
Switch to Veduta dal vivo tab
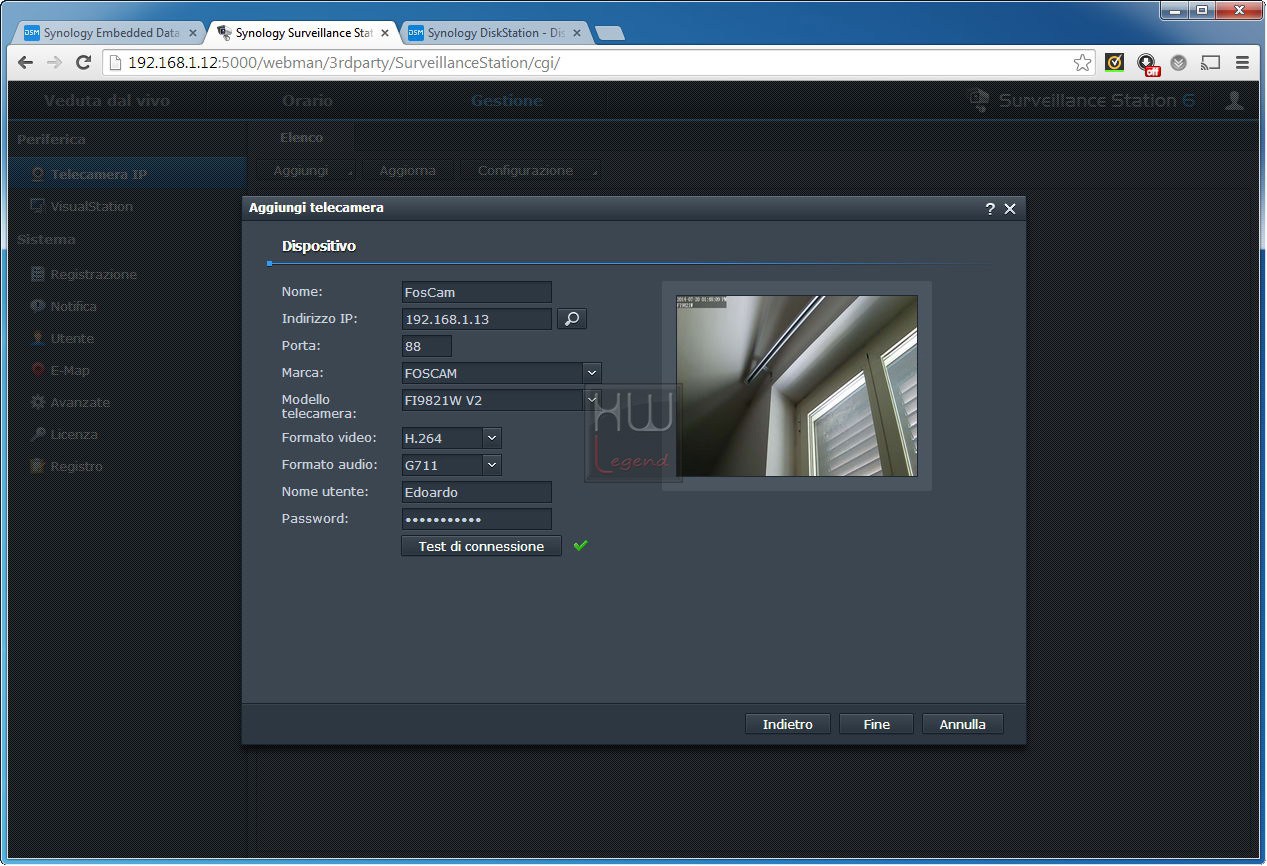(107, 100)
